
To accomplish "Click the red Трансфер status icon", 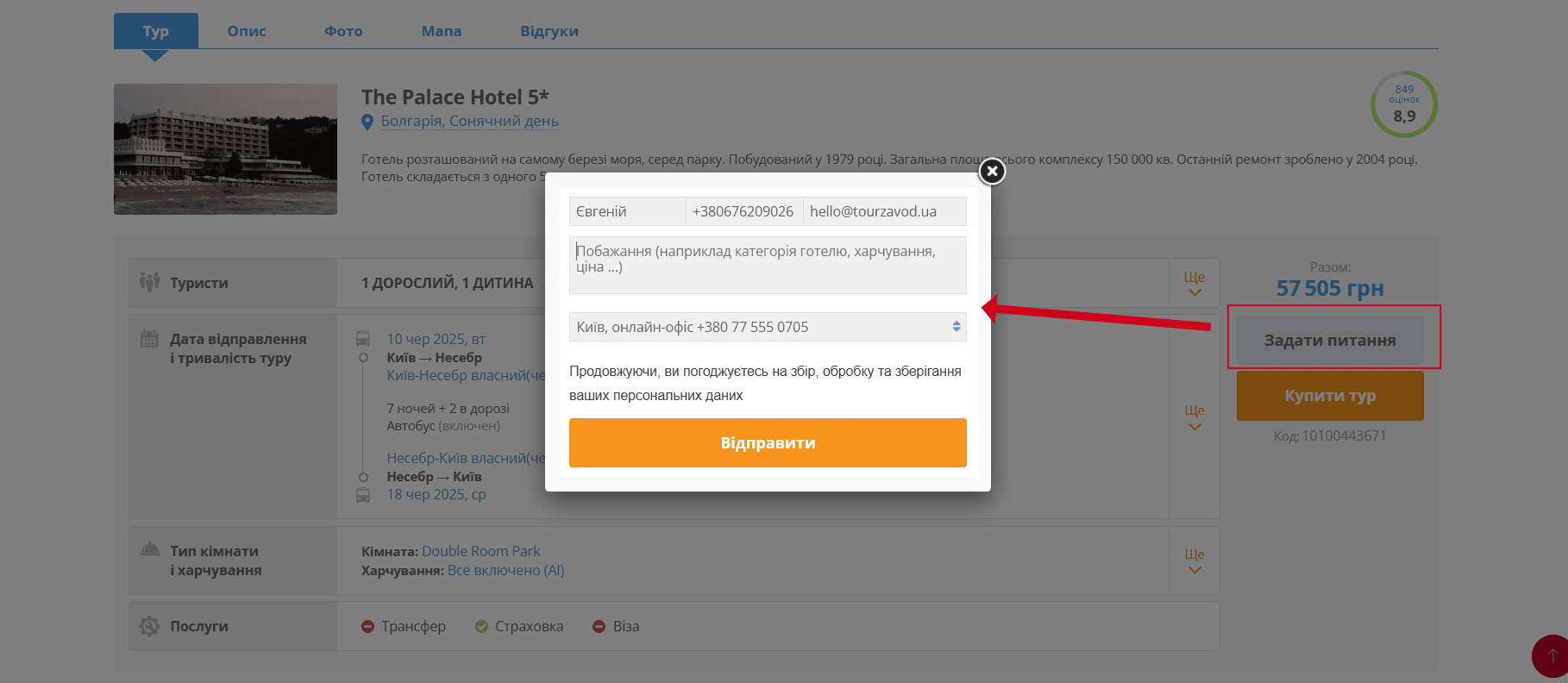I will (368, 627).
